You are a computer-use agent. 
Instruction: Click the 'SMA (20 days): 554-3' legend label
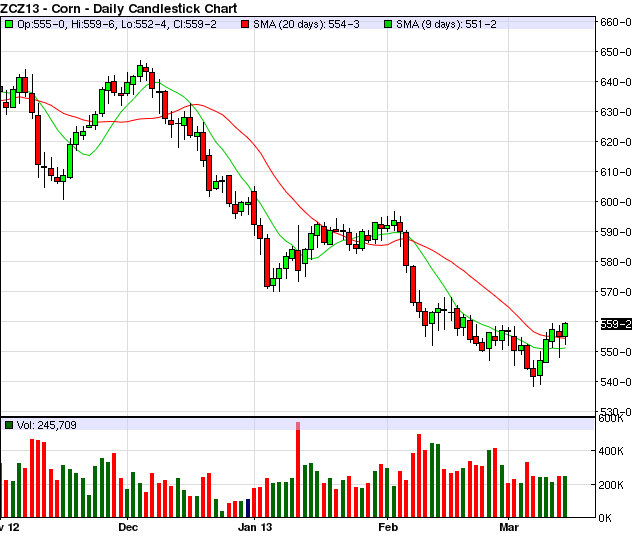coord(306,24)
